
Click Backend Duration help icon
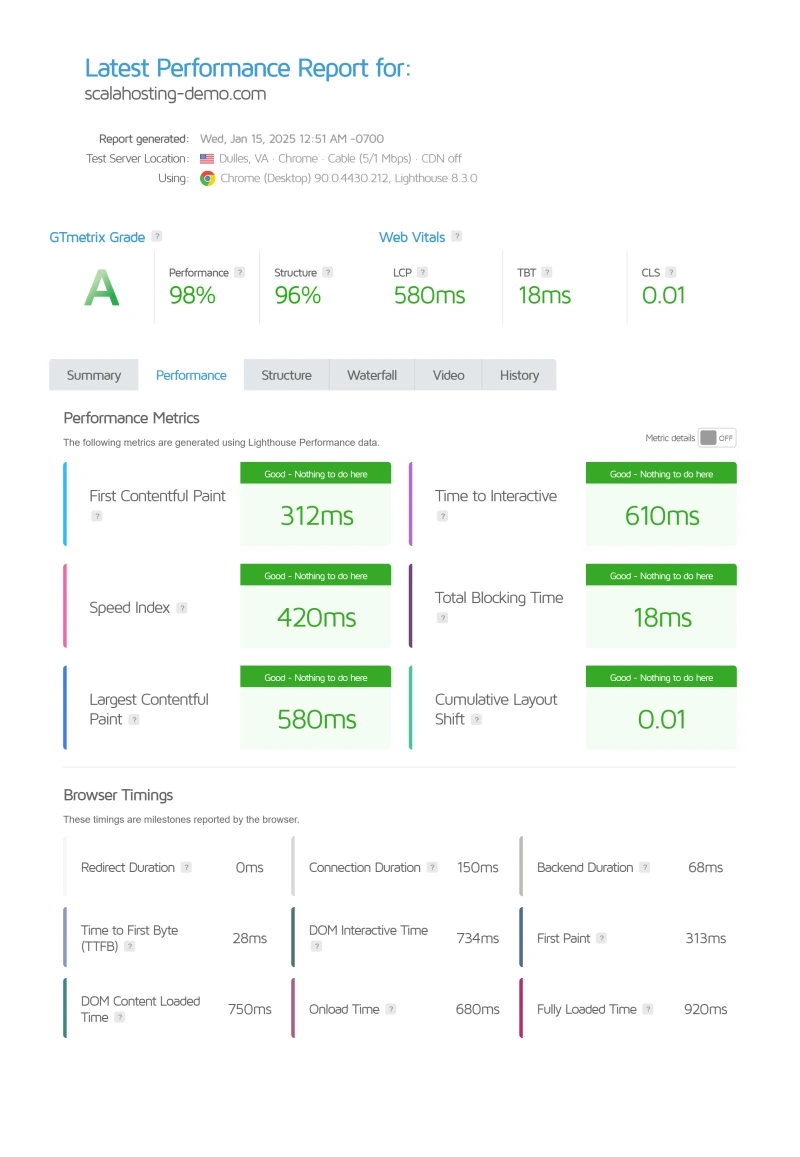[645, 868]
